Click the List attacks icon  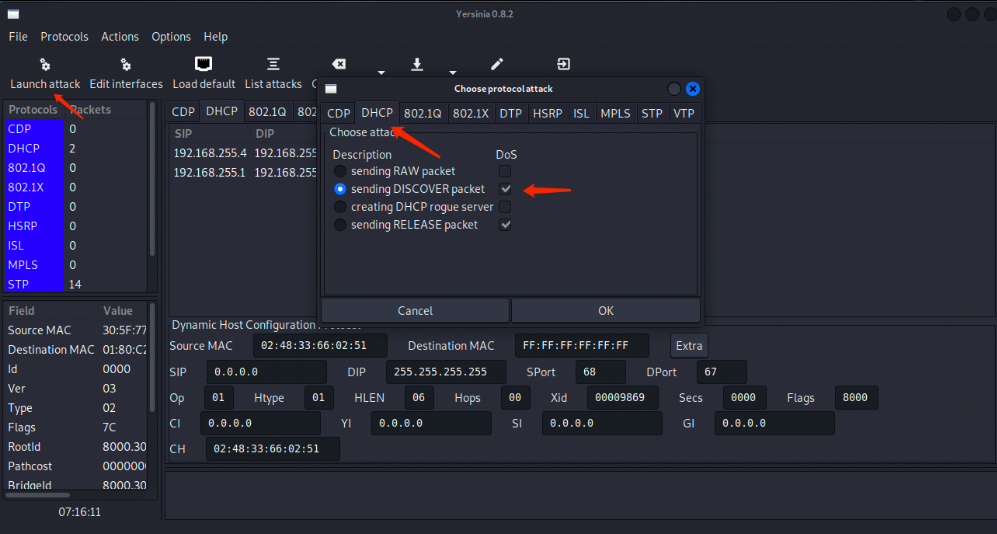(x=273, y=64)
